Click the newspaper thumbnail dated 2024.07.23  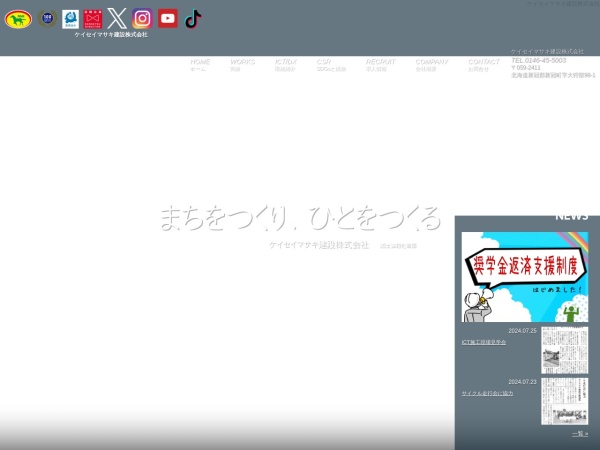point(564,401)
